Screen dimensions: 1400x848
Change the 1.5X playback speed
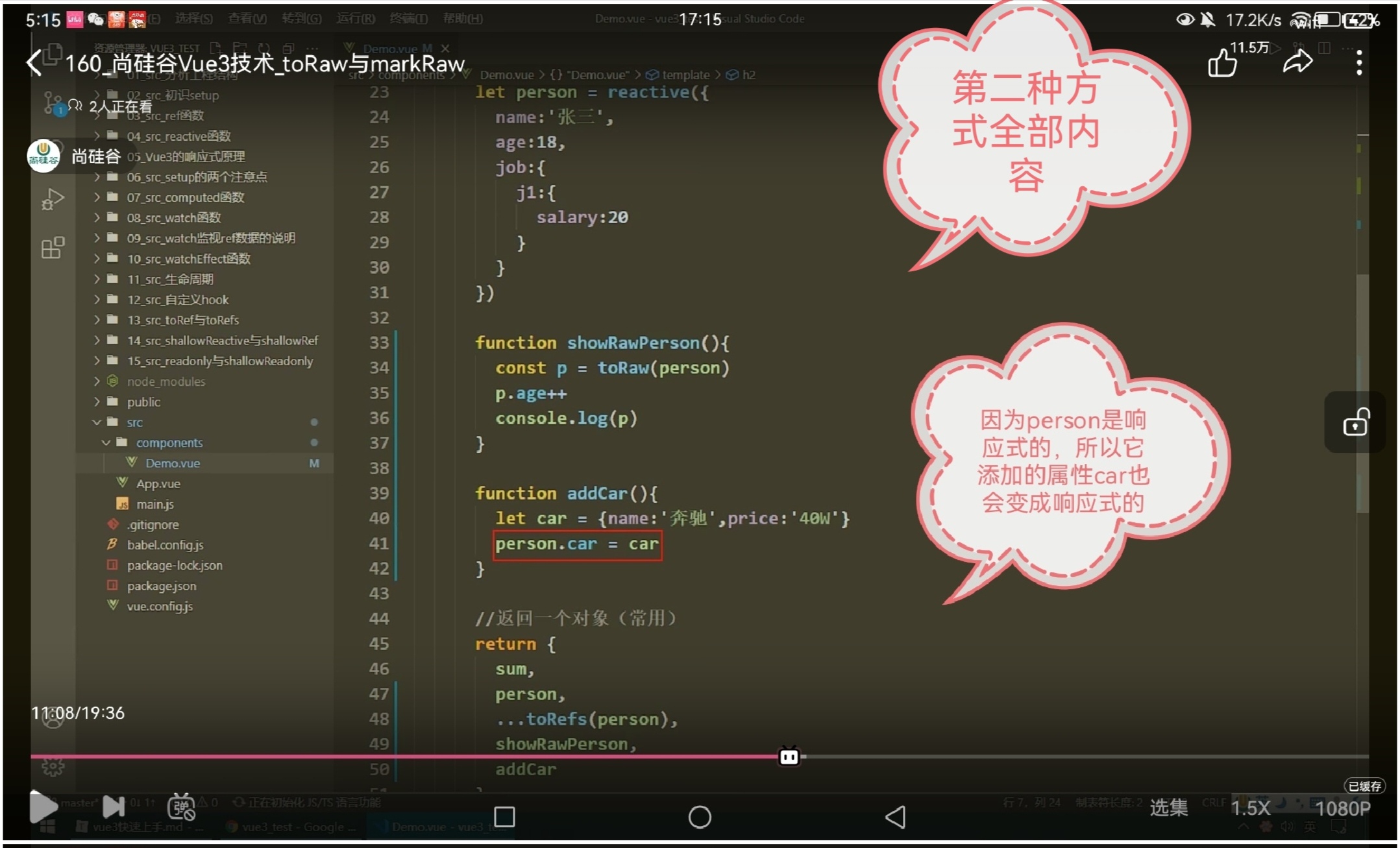pyautogui.click(x=1250, y=808)
